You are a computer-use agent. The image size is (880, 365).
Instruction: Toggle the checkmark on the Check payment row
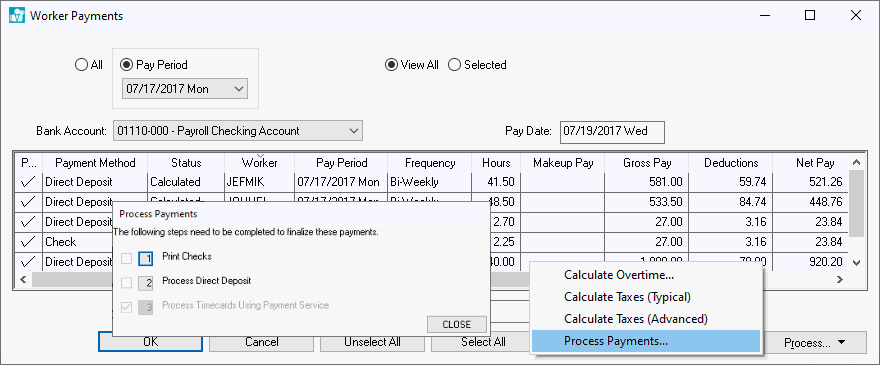28,242
